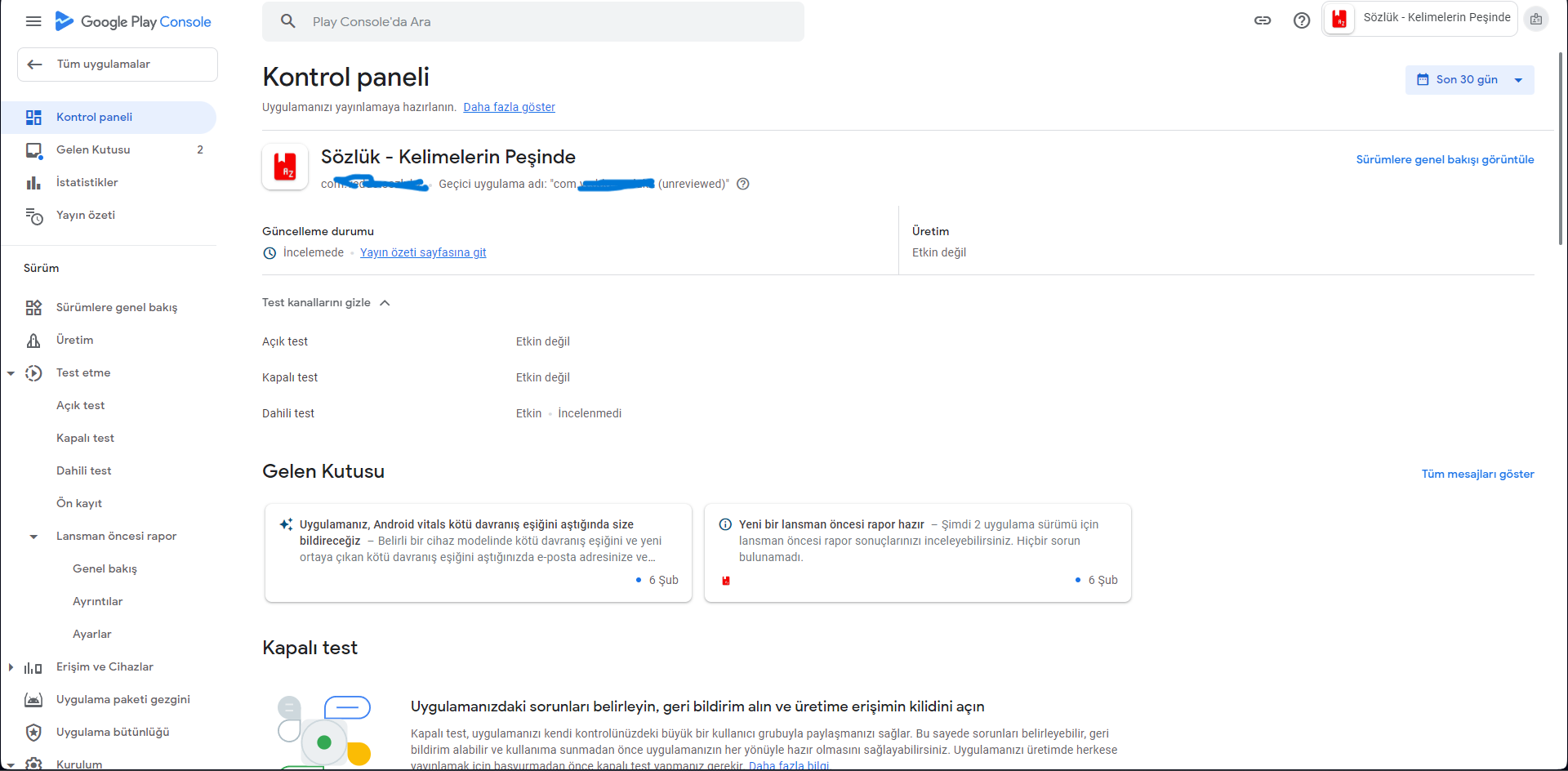Click the Kontrol paneli dashboard icon

point(33,118)
